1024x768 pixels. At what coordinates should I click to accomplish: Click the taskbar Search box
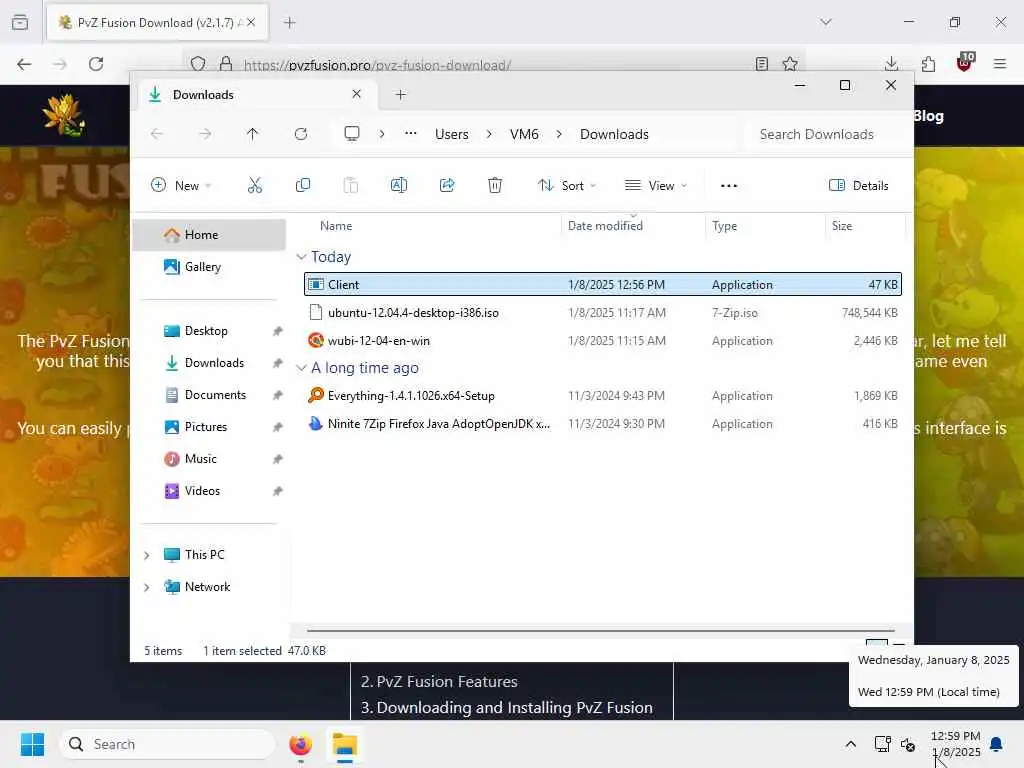[168, 744]
